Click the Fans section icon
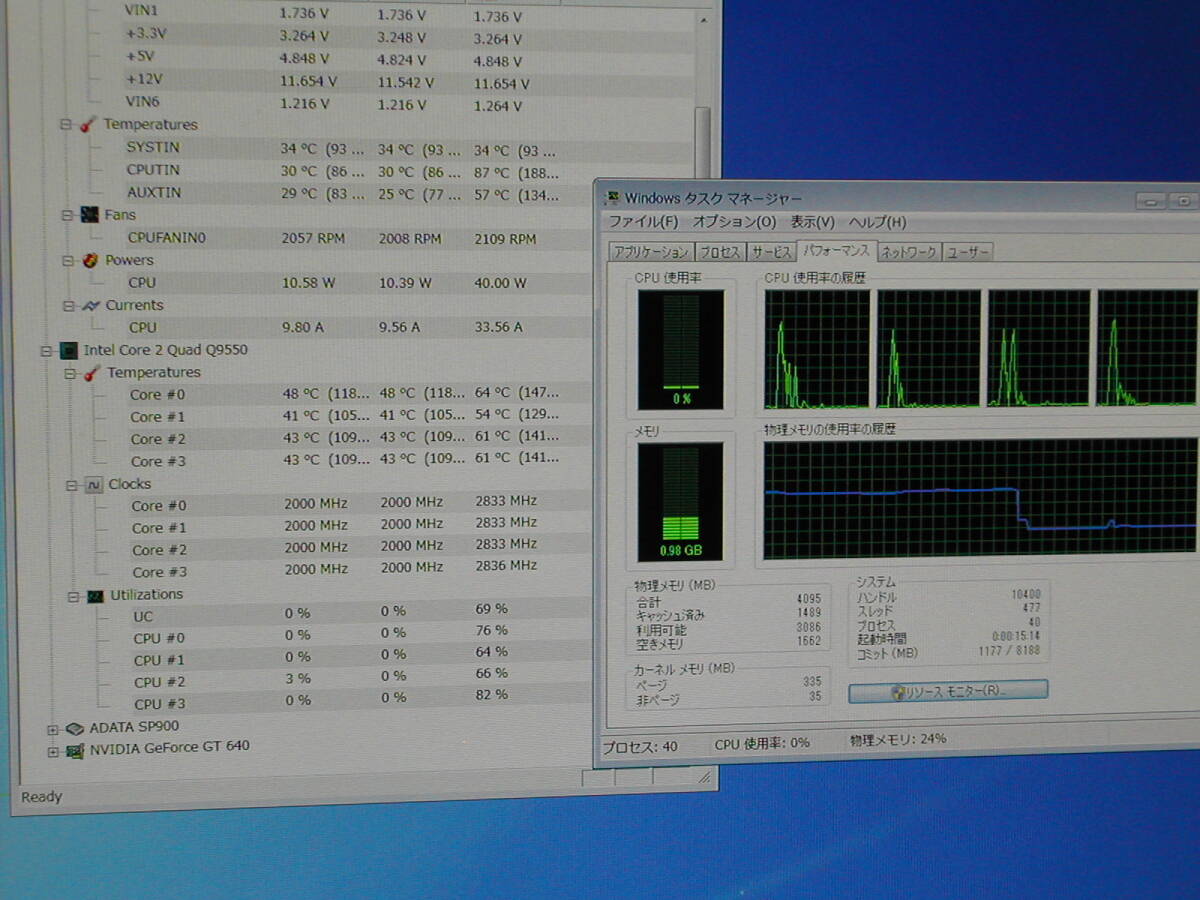 tap(90, 215)
